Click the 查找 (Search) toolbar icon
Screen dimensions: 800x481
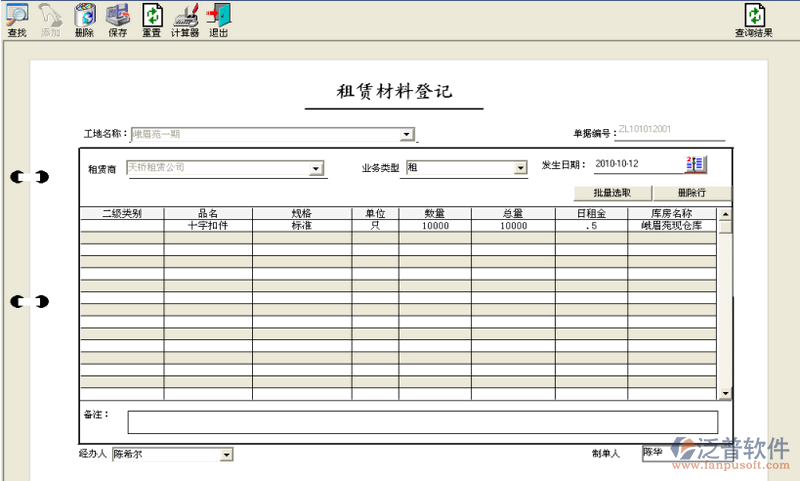pos(17,18)
